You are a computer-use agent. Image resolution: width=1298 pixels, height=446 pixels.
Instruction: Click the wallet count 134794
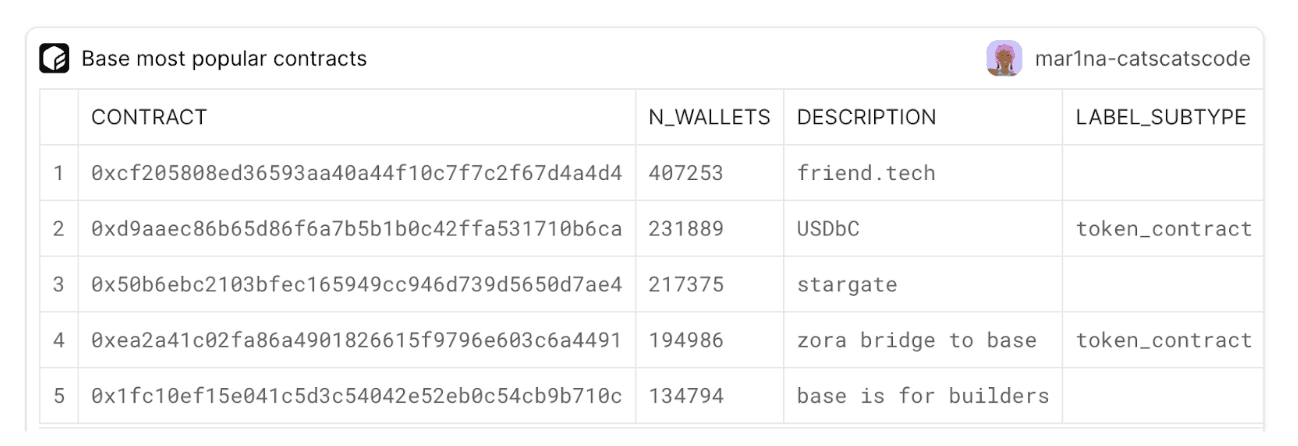(685, 397)
